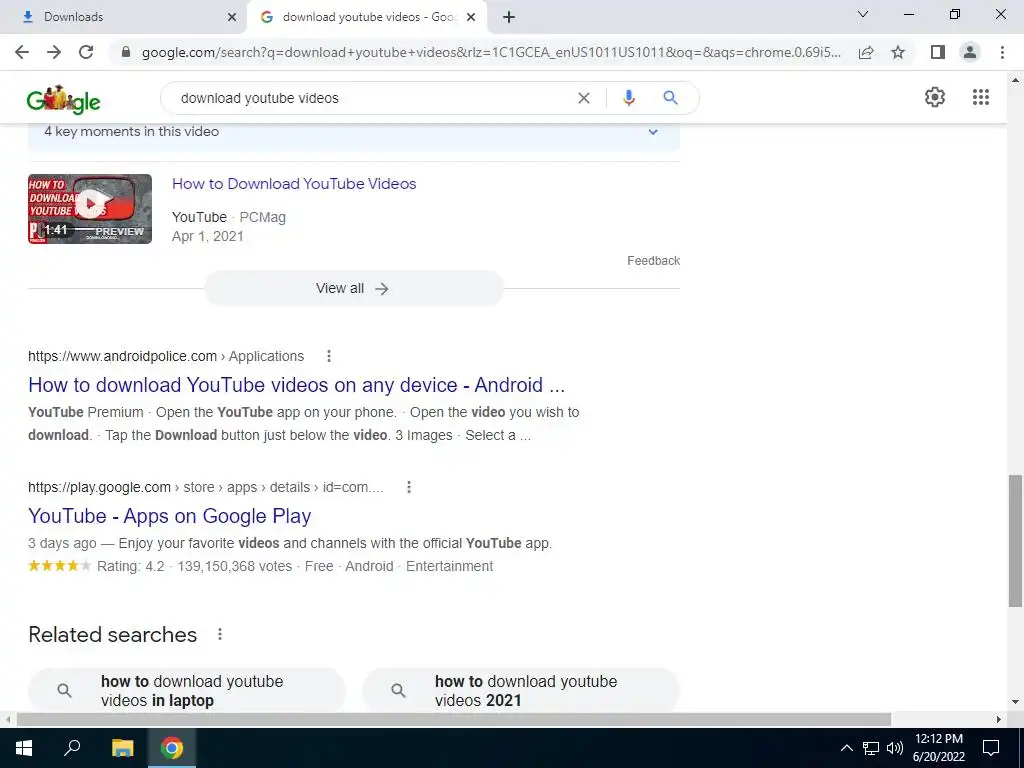Screen dimensions: 1024x768
Task: Open How to Download YouTube Videos link
Action: coord(294,184)
